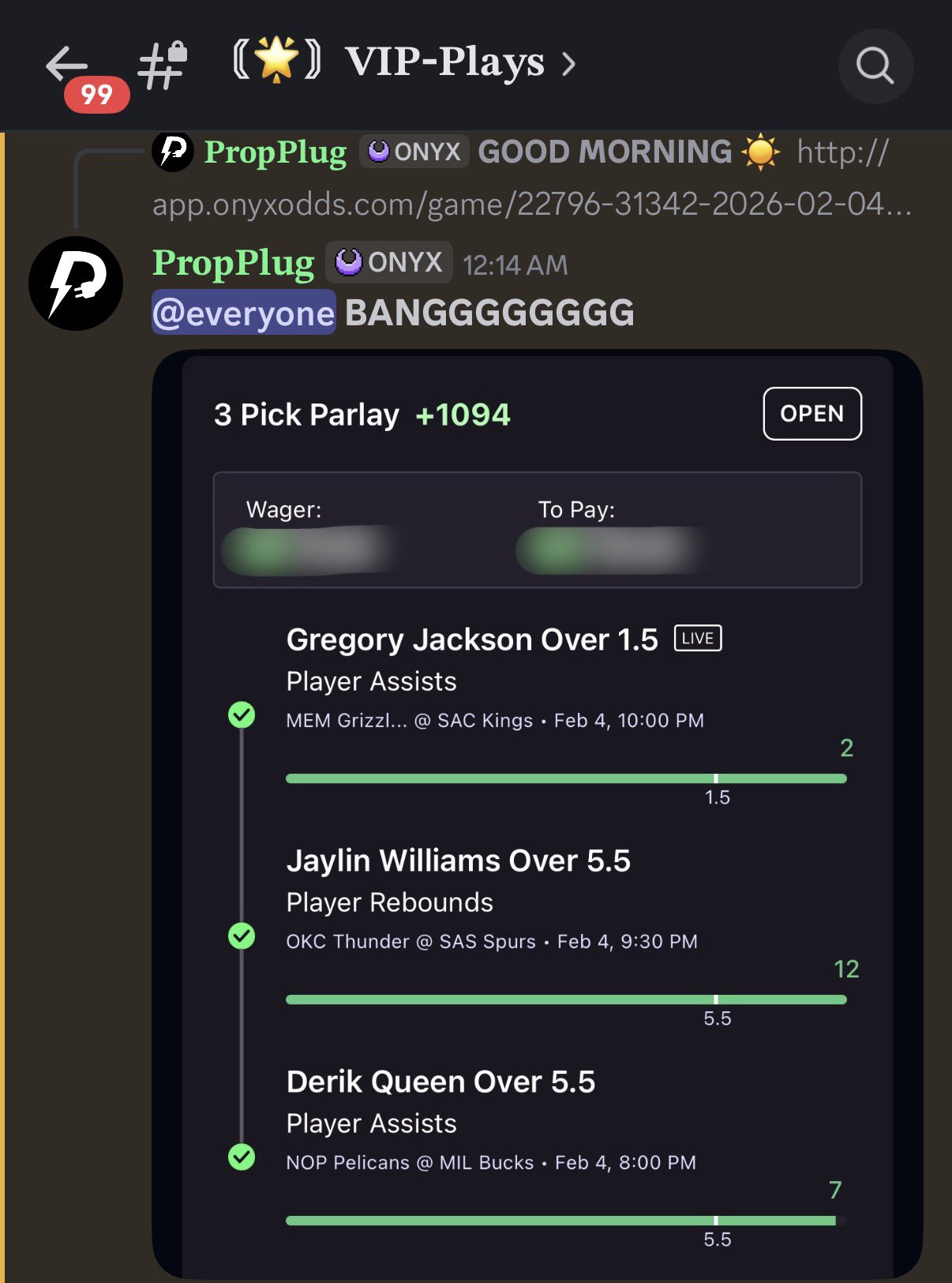Screen dimensions: 952x1283
Task: Open the app.onyxodds.com game link
Action: pyautogui.click(x=532, y=204)
